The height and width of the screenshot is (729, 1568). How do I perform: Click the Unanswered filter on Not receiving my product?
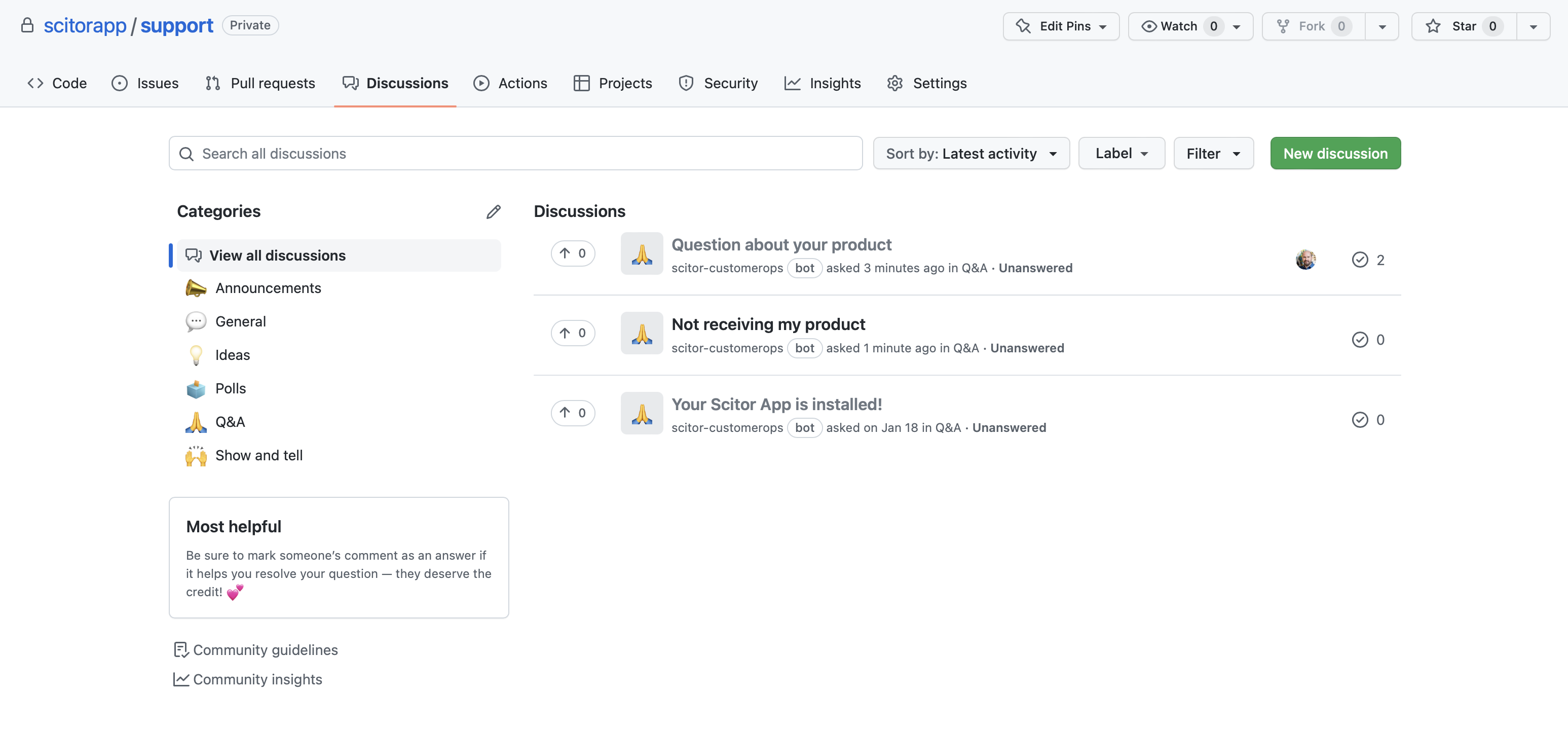(1027, 348)
